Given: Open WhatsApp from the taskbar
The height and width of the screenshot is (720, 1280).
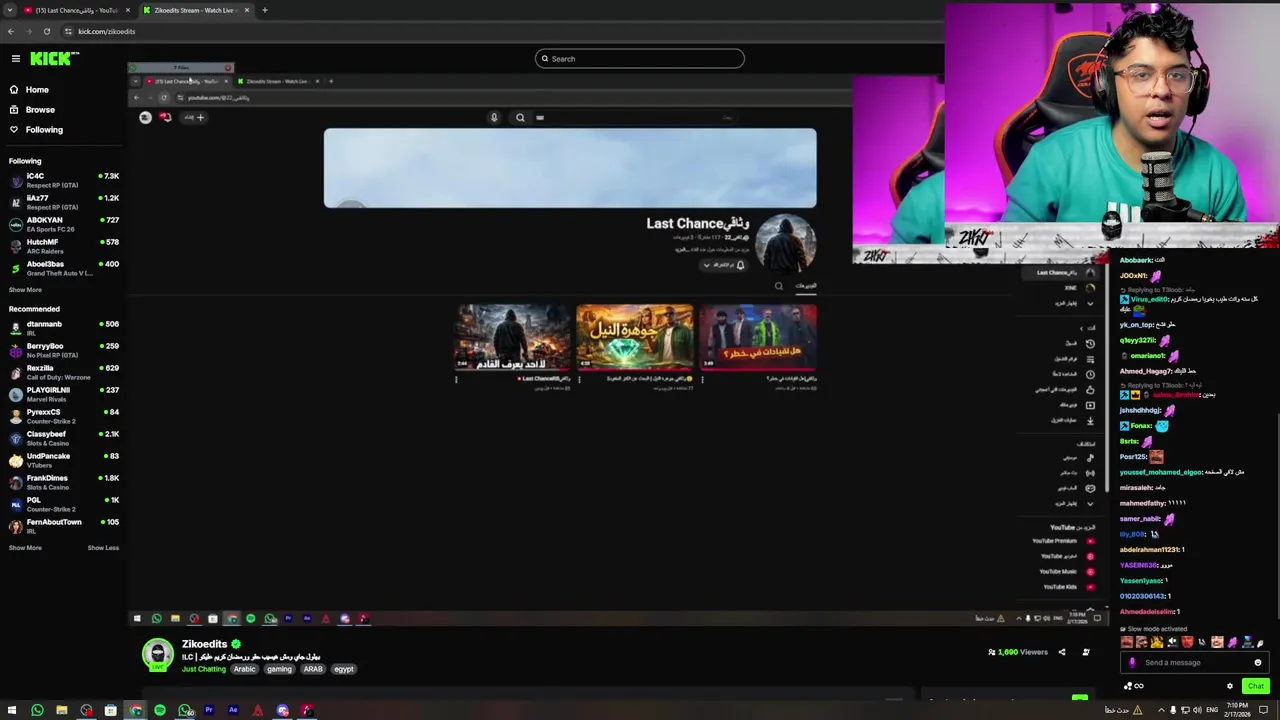Looking at the screenshot, I should [37, 711].
